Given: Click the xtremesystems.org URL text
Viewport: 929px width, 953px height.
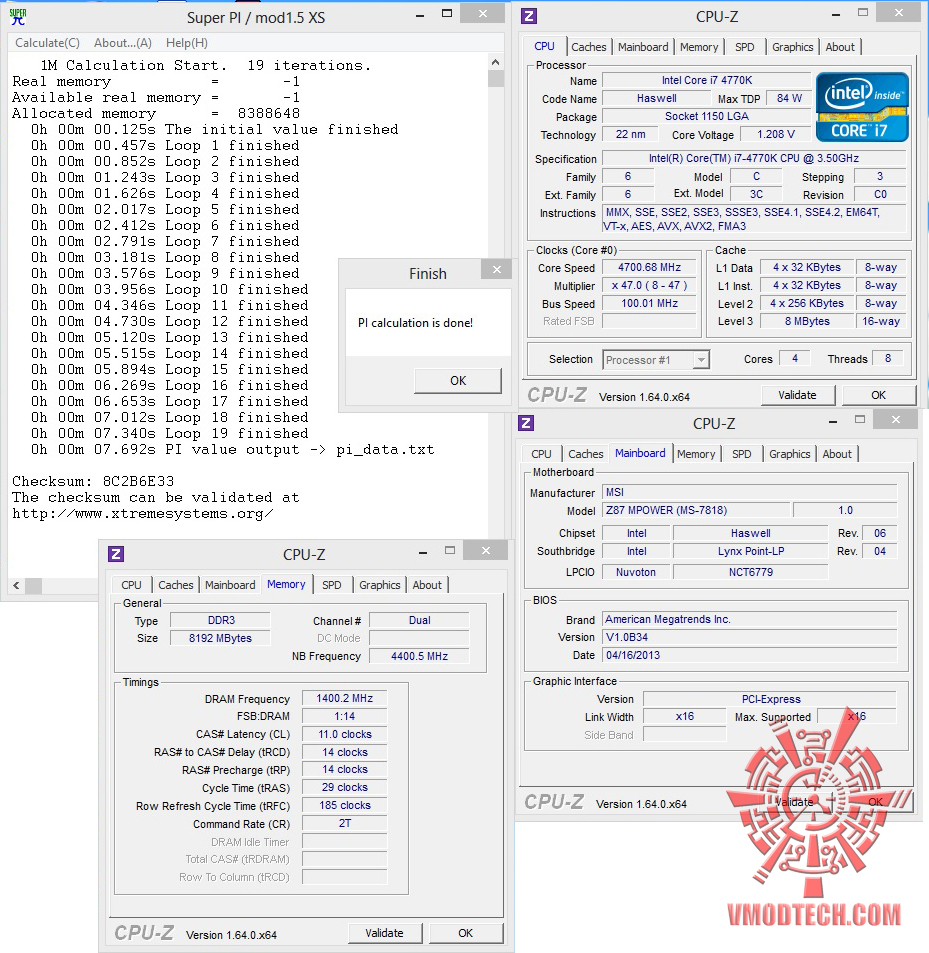Looking at the screenshot, I should pos(143,514).
